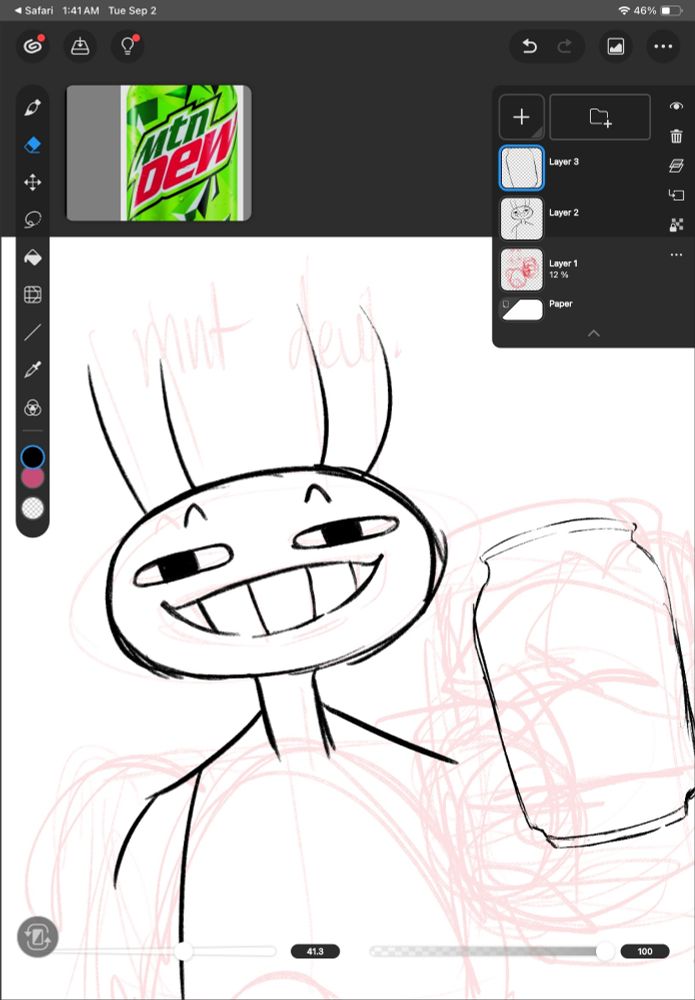Pick the pink color chip

tap(33, 478)
